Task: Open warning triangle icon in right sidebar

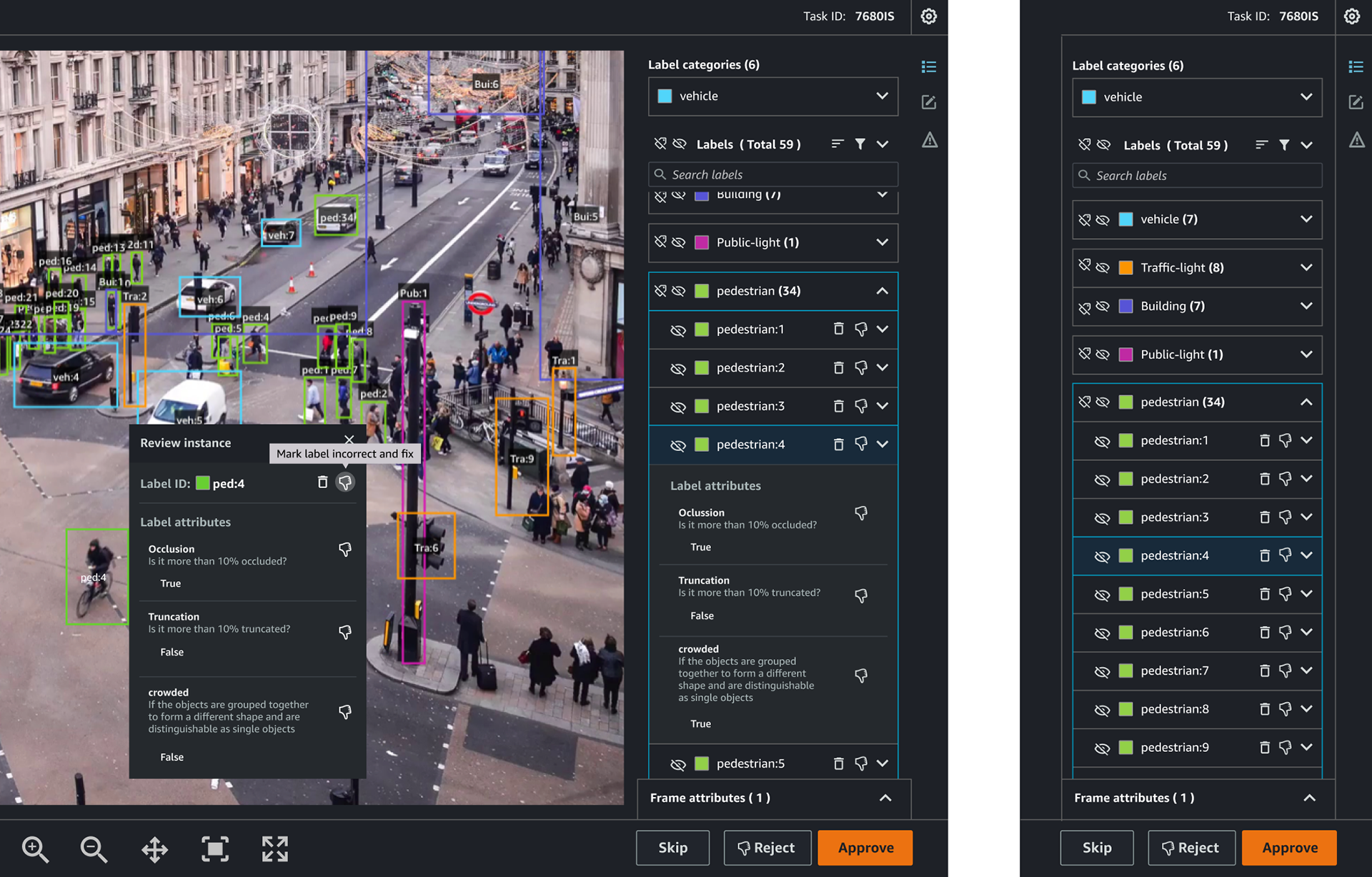Action: 1356,139
